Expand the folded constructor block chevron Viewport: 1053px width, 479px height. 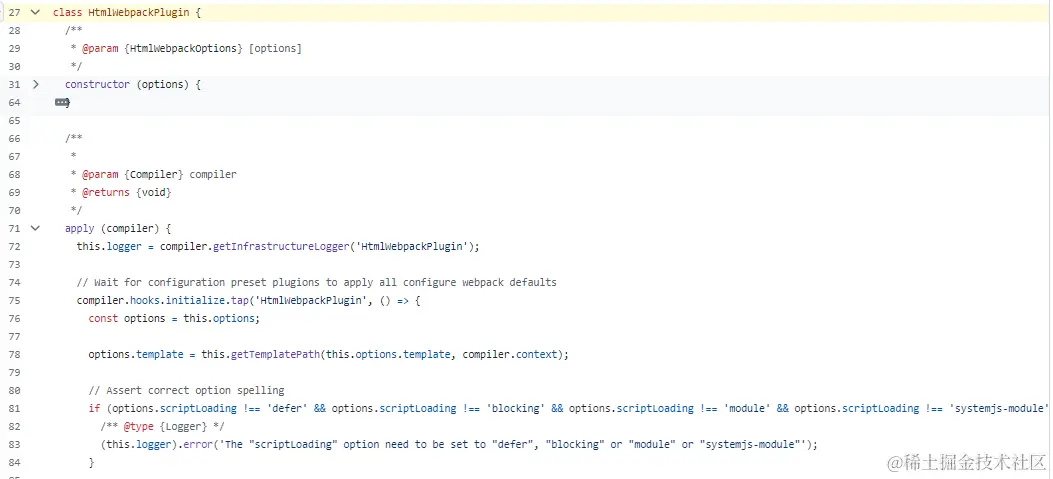[x=36, y=84]
